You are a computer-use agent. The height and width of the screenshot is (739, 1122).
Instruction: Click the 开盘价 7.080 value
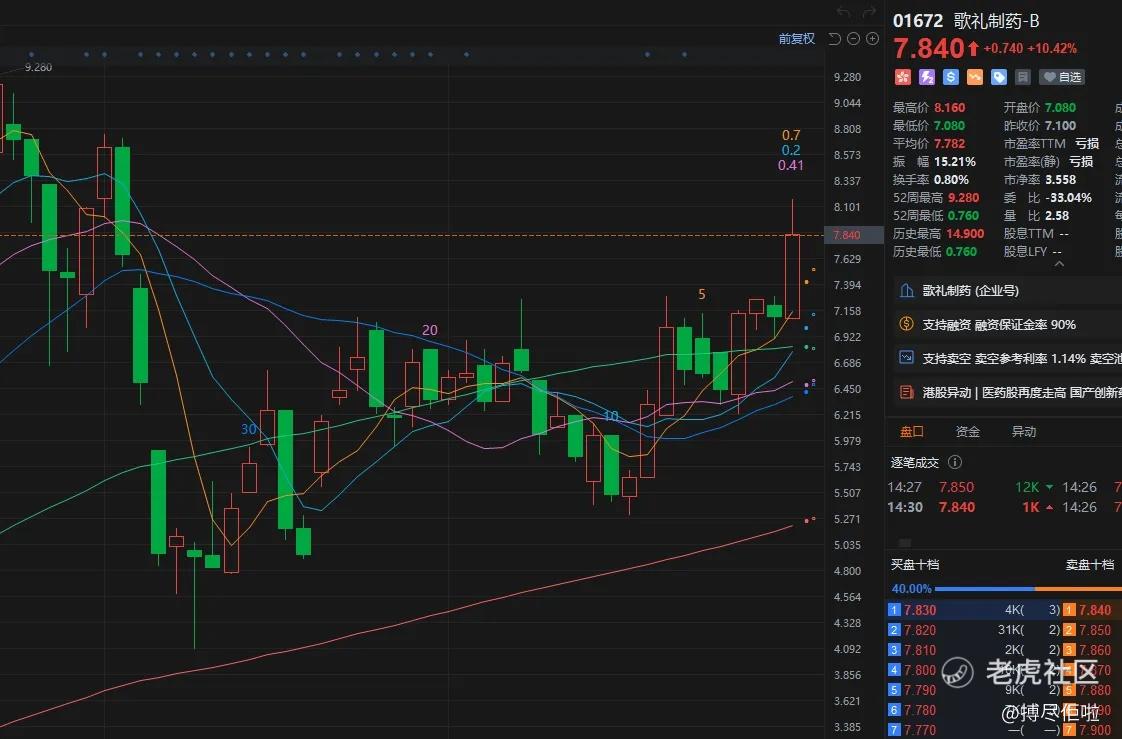(x=1060, y=107)
